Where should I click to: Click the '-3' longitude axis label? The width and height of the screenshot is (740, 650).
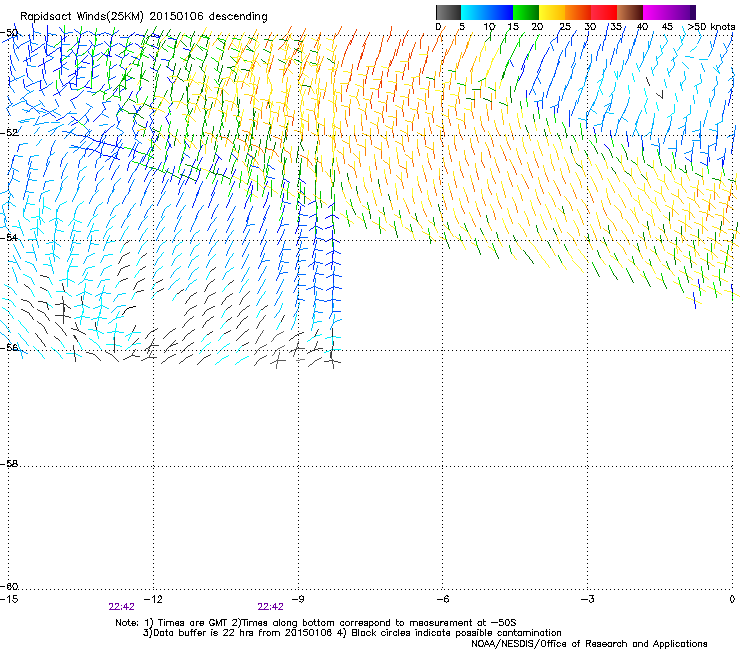pyautogui.click(x=587, y=599)
